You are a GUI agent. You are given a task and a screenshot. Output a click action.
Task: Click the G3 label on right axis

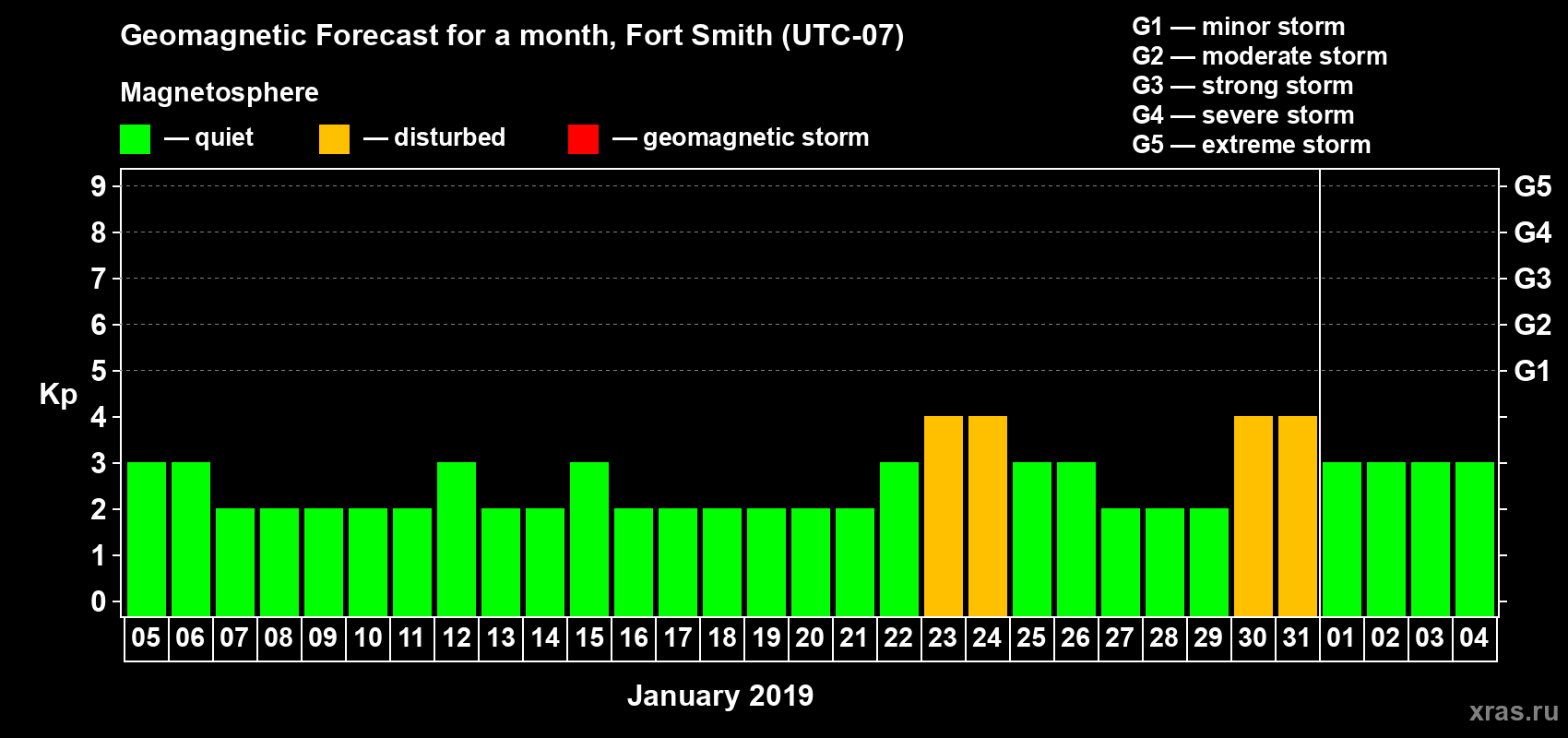click(x=1533, y=279)
